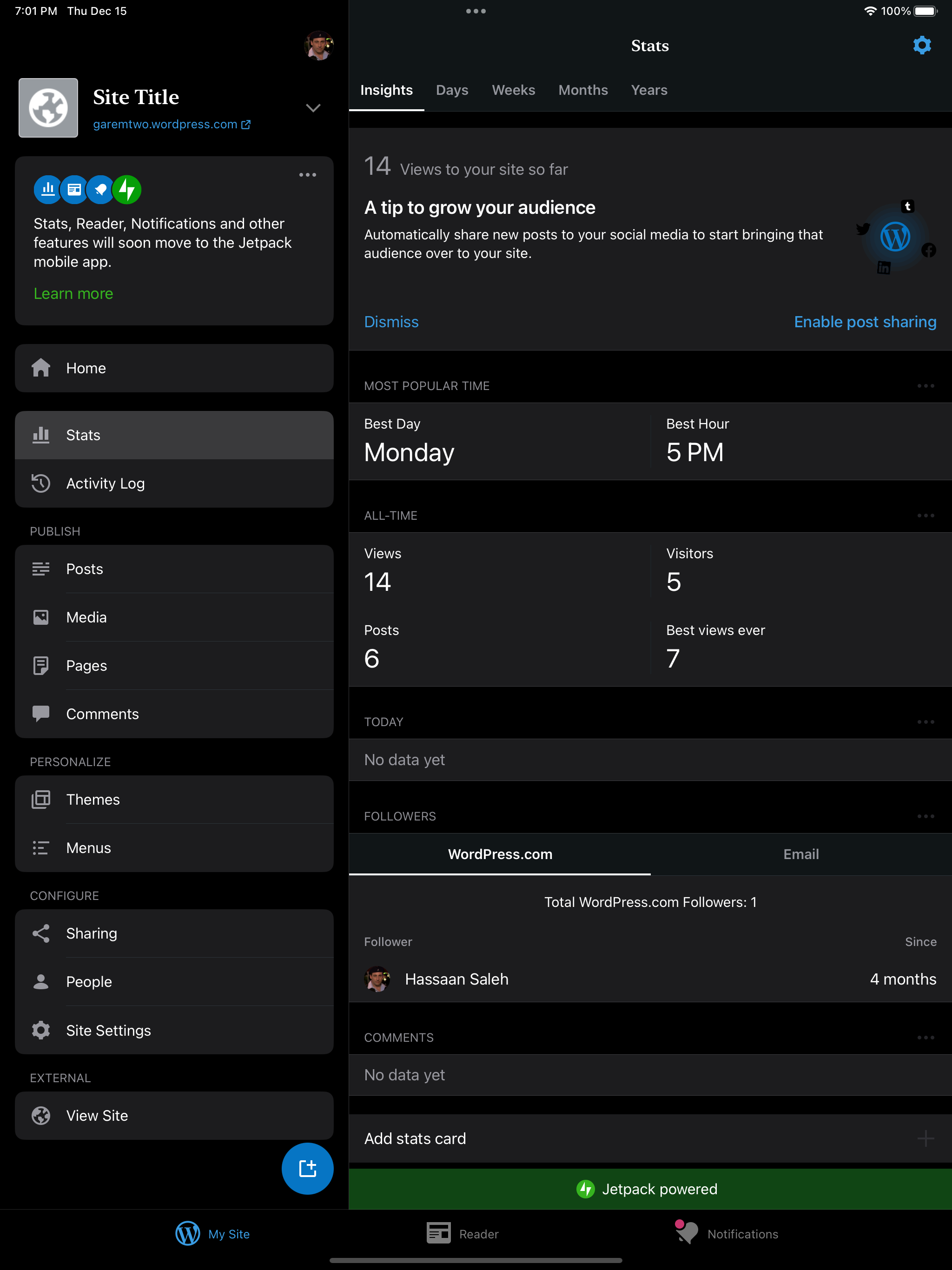Dismiss the grow your audience tip
Image resolution: width=952 pixels, height=1270 pixels.
[391, 322]
